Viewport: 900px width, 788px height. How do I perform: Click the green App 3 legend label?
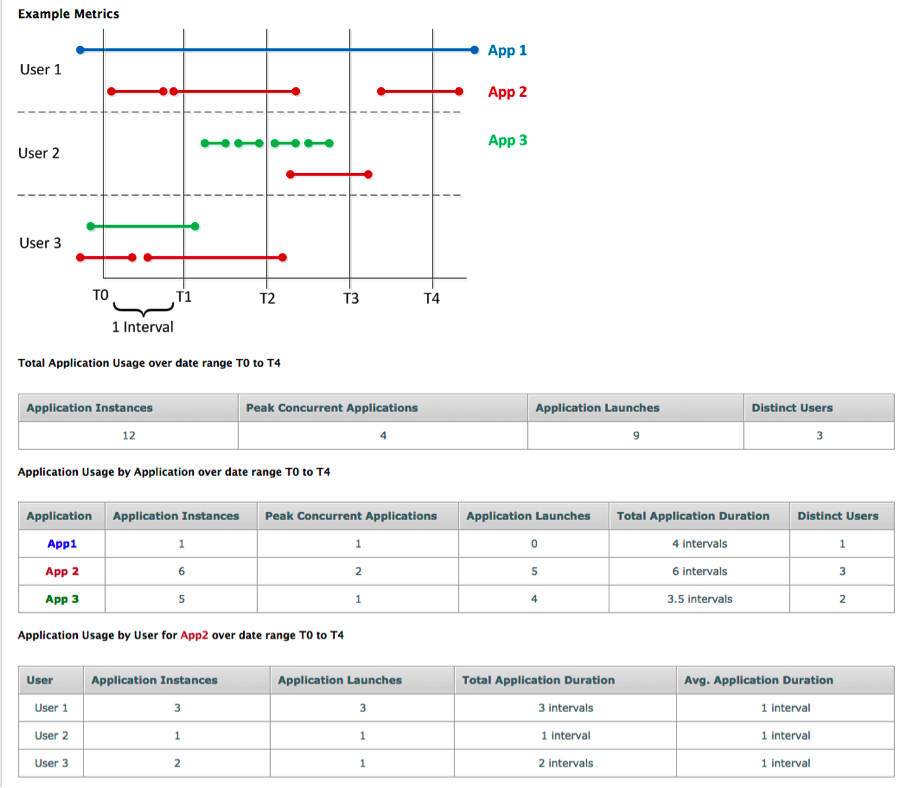507,140
